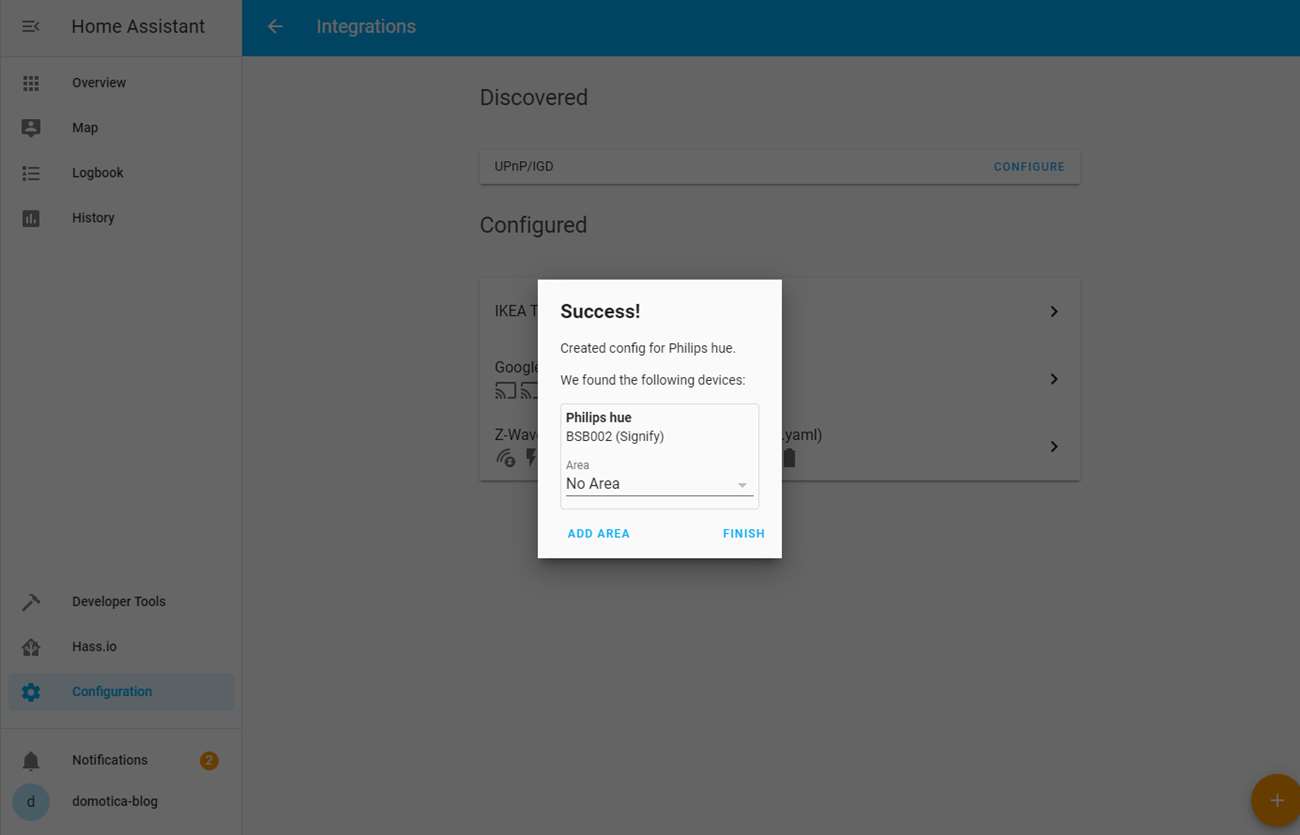
Task: Click the Philips hue device name
Action: pos(599,418)
